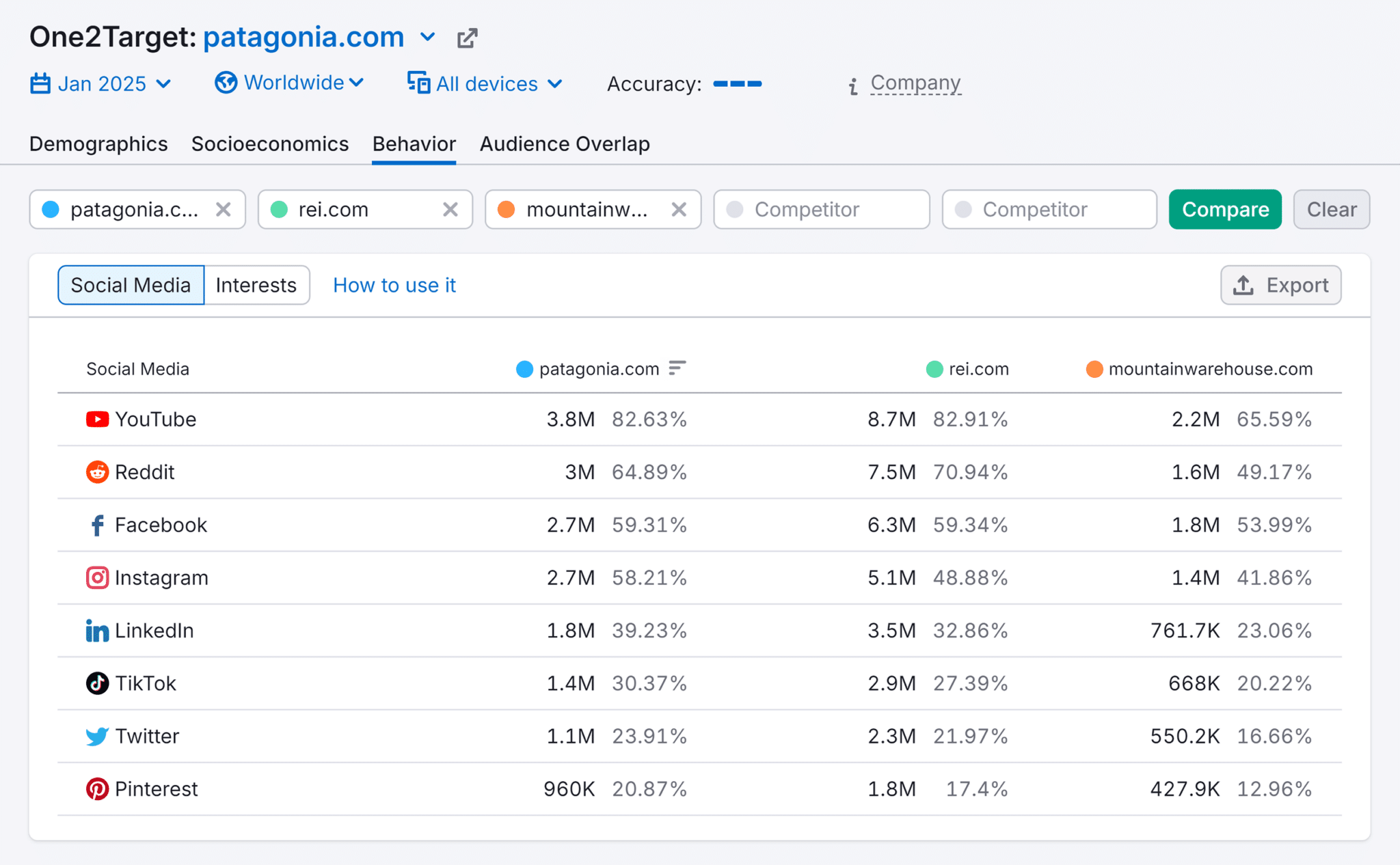Click the calendar icon beside Jan 2025
The height and width of the screenshot is (865, 1400).
[40, 84]
